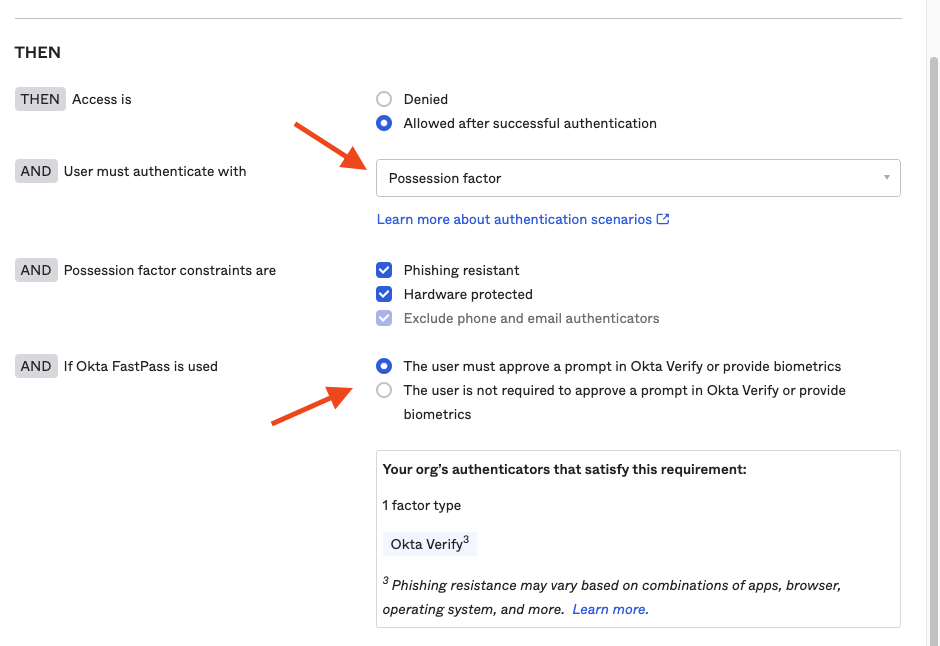The image size is (940, 646).
Task: Open the Learn more link in footnote
Action: pos(610,609)
